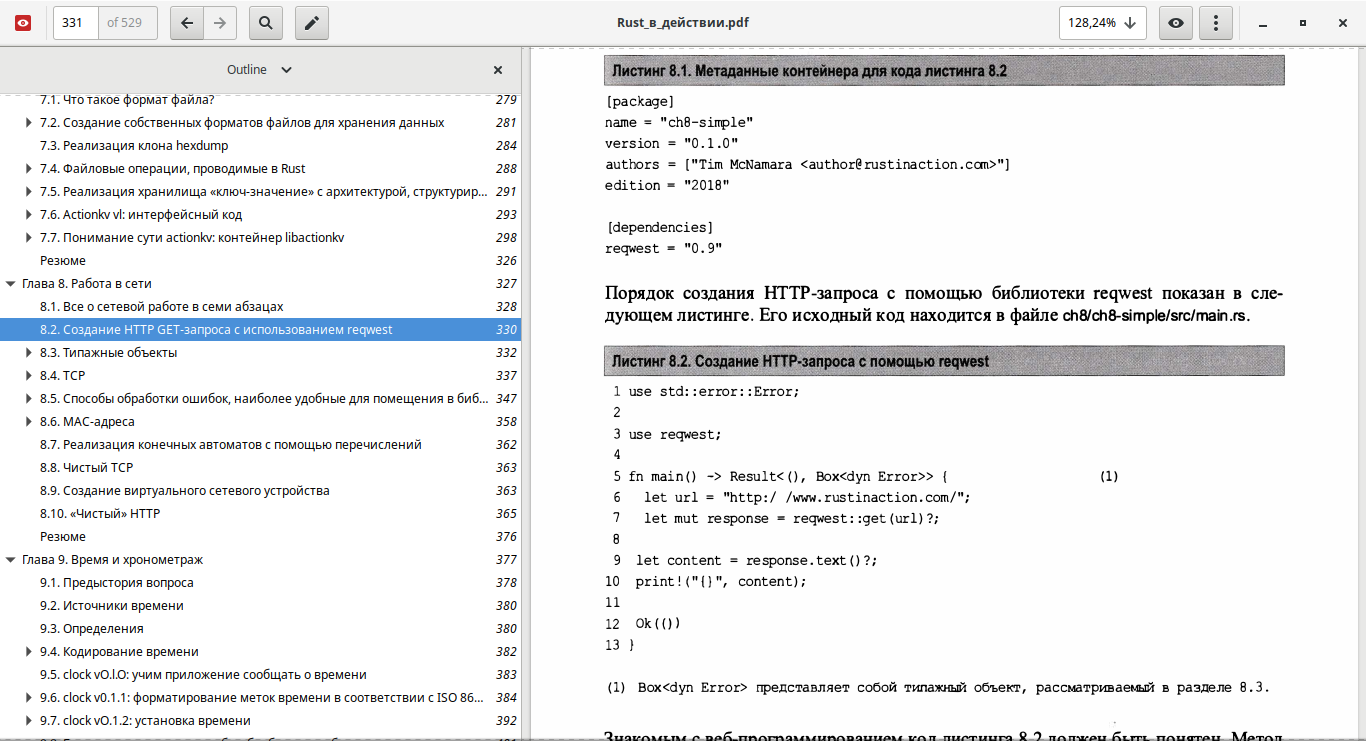Viewport: 1366px width, 741px height.
Task: Open the three-dot document menu
Action: [x=1215, y=23]
